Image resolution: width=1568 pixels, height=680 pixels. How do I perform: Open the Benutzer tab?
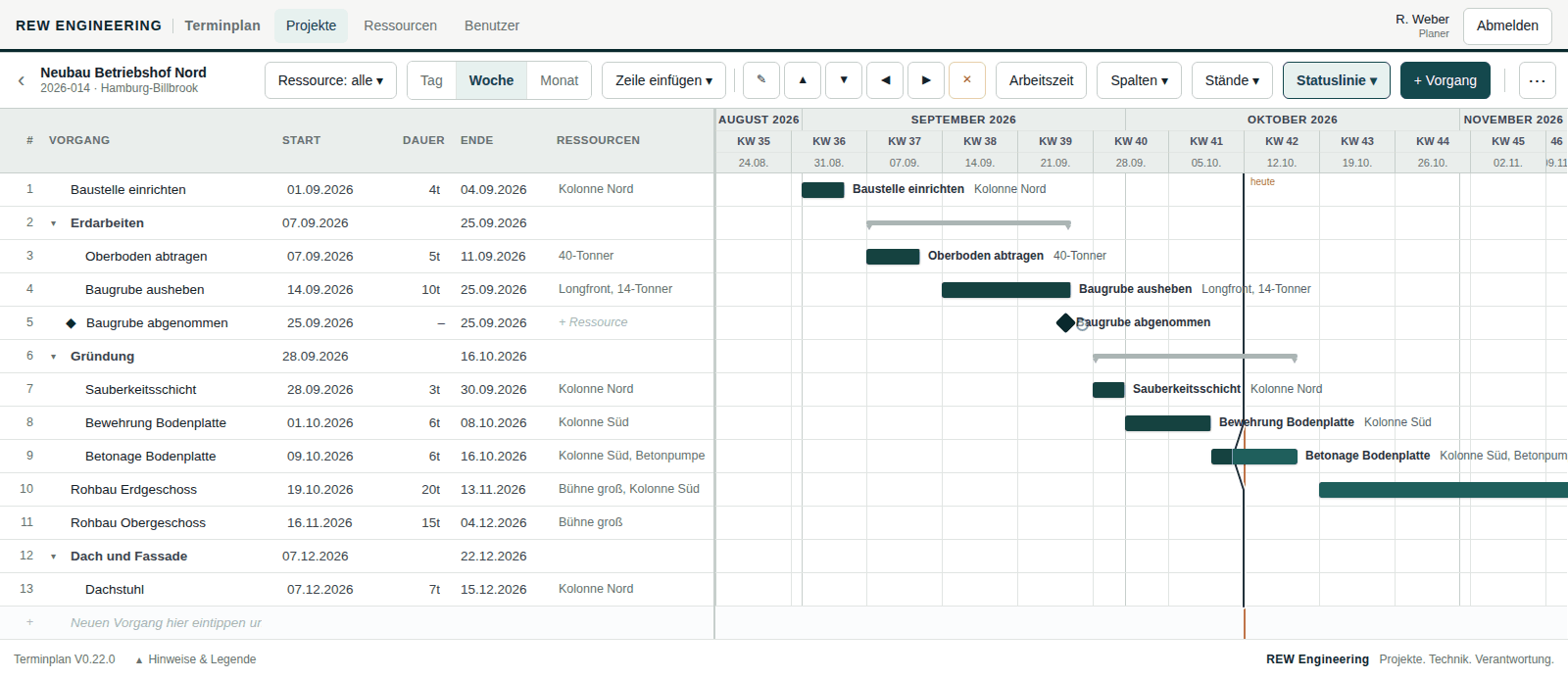pyautogui.click(x=492, y=25)
